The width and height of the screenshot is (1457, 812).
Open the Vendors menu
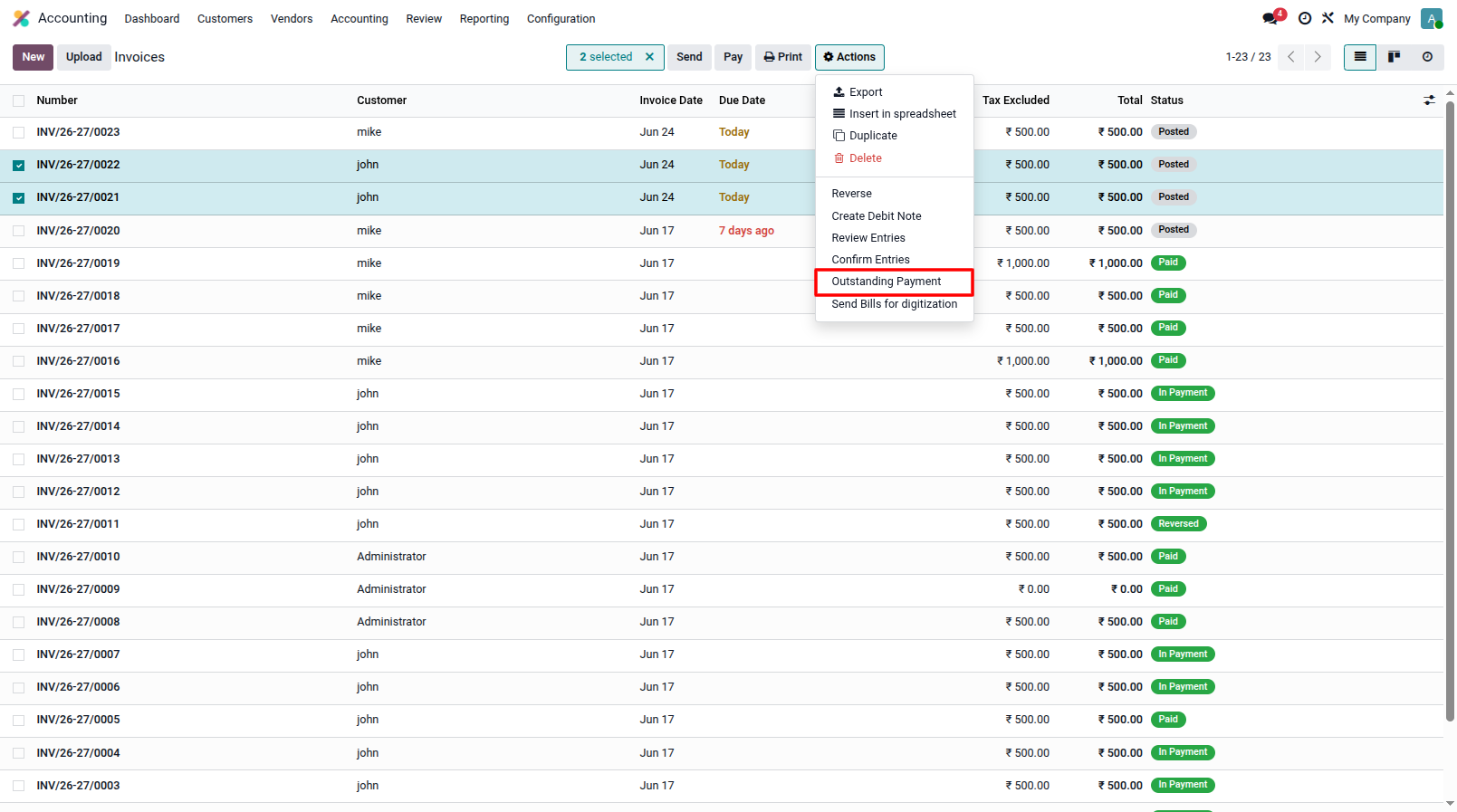[292, 18]
